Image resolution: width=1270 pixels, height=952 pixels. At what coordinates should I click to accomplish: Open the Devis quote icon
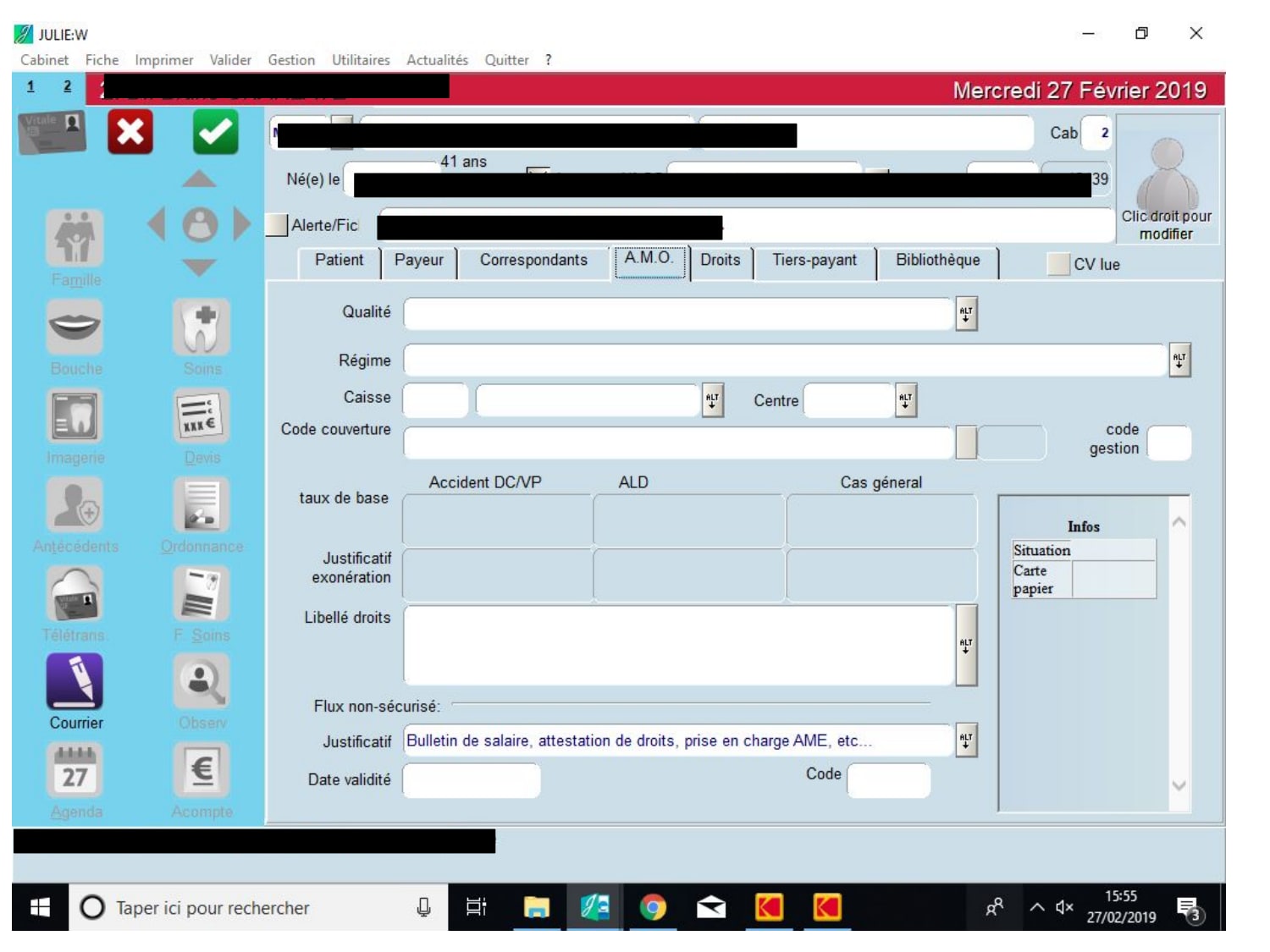[202, 416]
